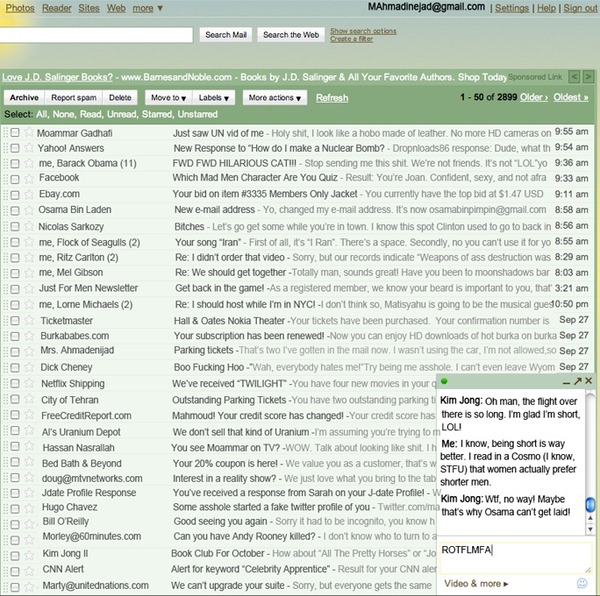600x596 pixels.
Task: Click the Refresh link
Action: pos(332,98)
